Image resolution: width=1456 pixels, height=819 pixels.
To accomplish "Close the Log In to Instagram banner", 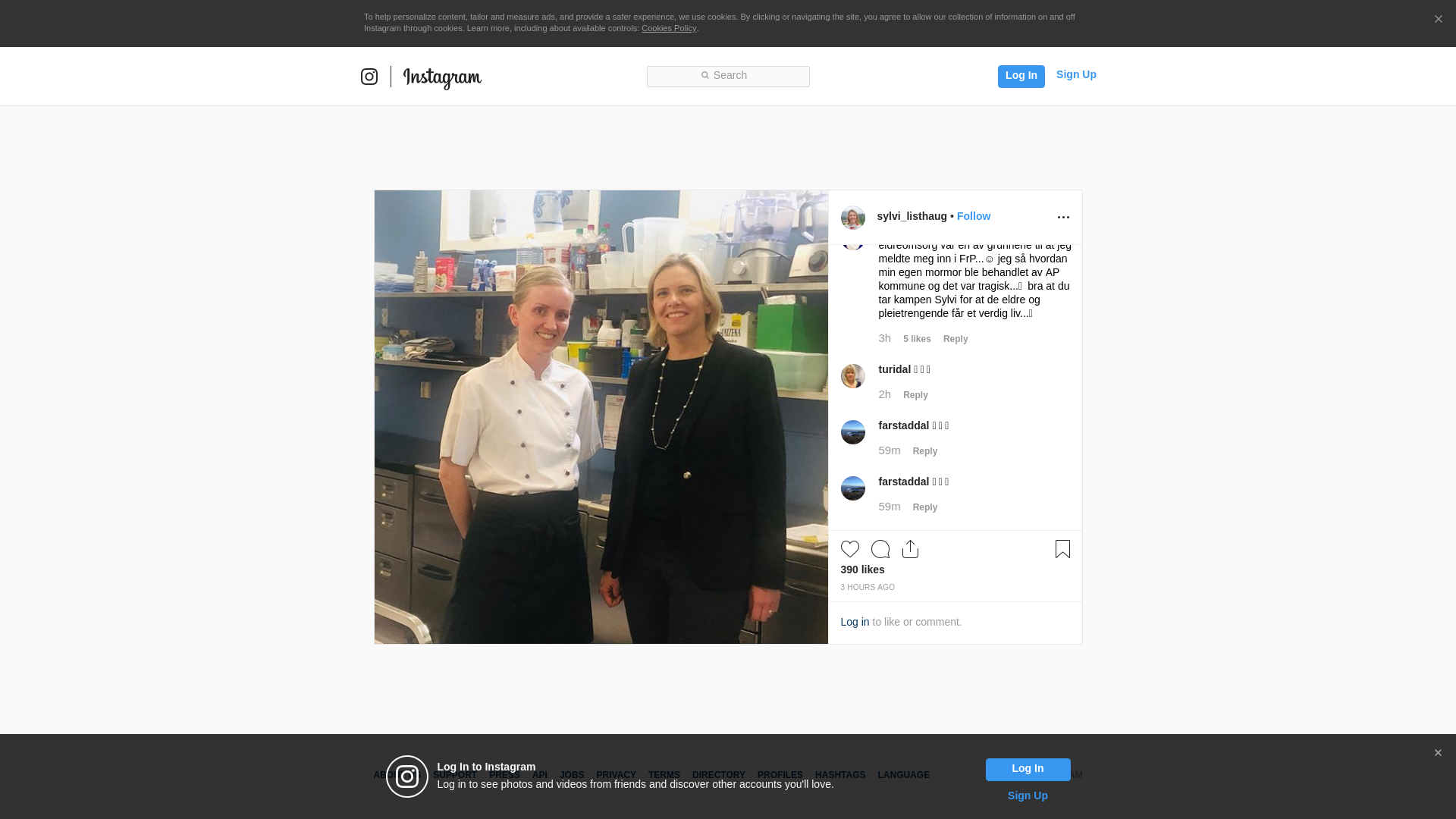I will [1438, 753].
